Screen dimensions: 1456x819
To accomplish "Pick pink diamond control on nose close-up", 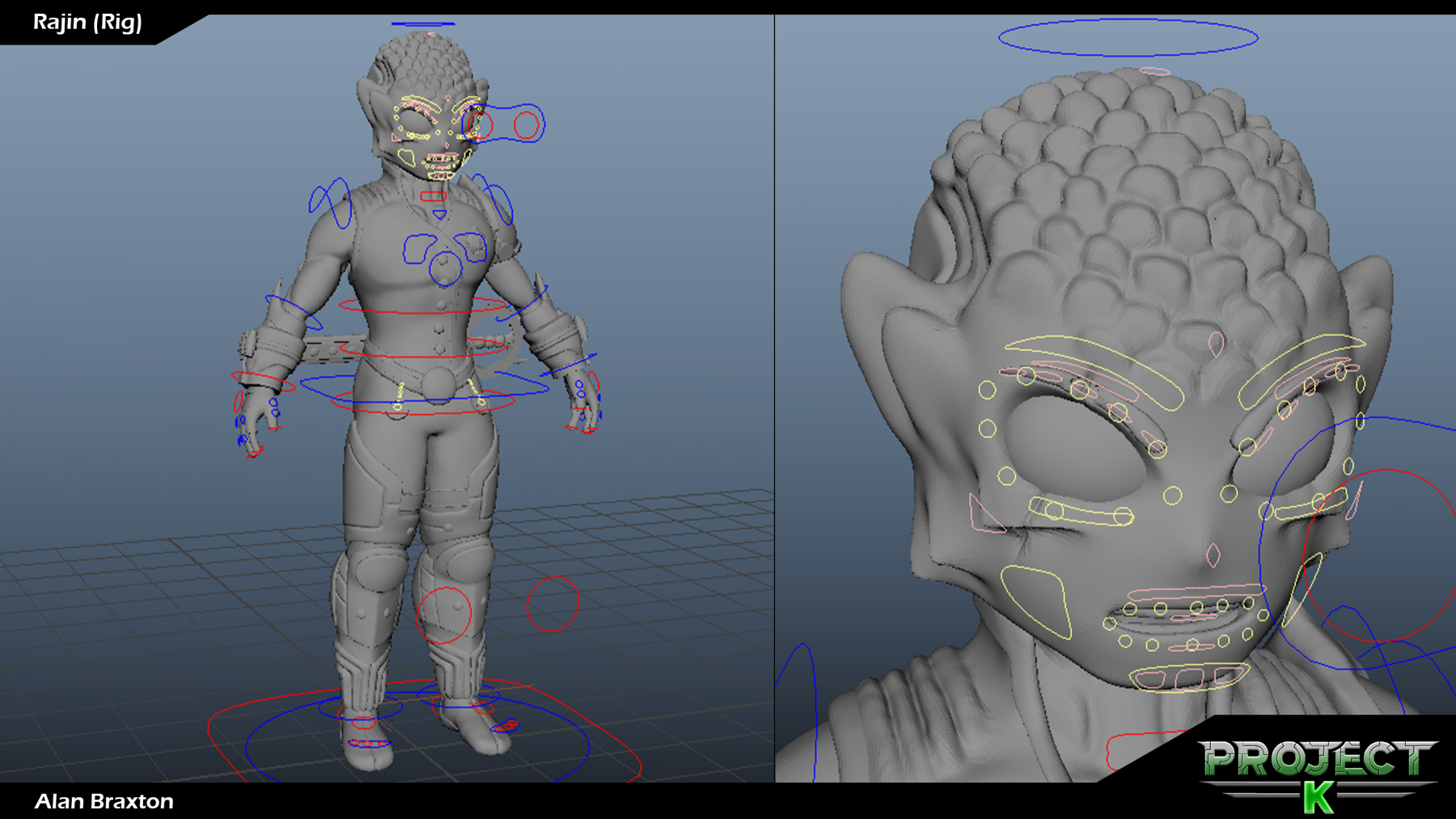I will point(1213,555).
